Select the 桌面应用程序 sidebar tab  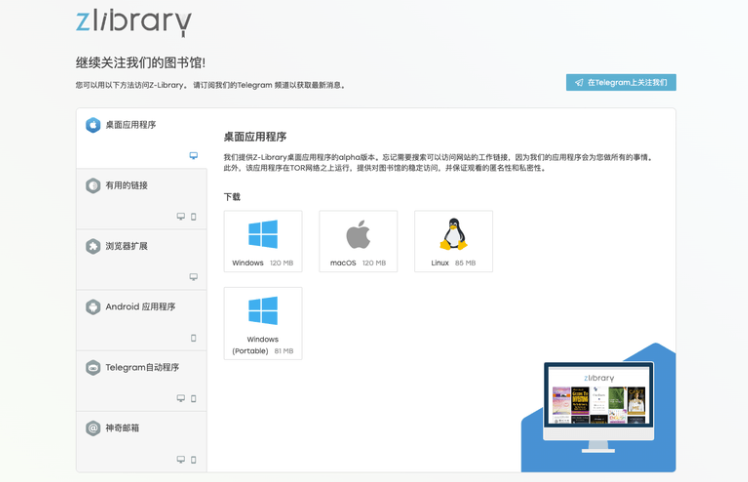pos(142,138)
